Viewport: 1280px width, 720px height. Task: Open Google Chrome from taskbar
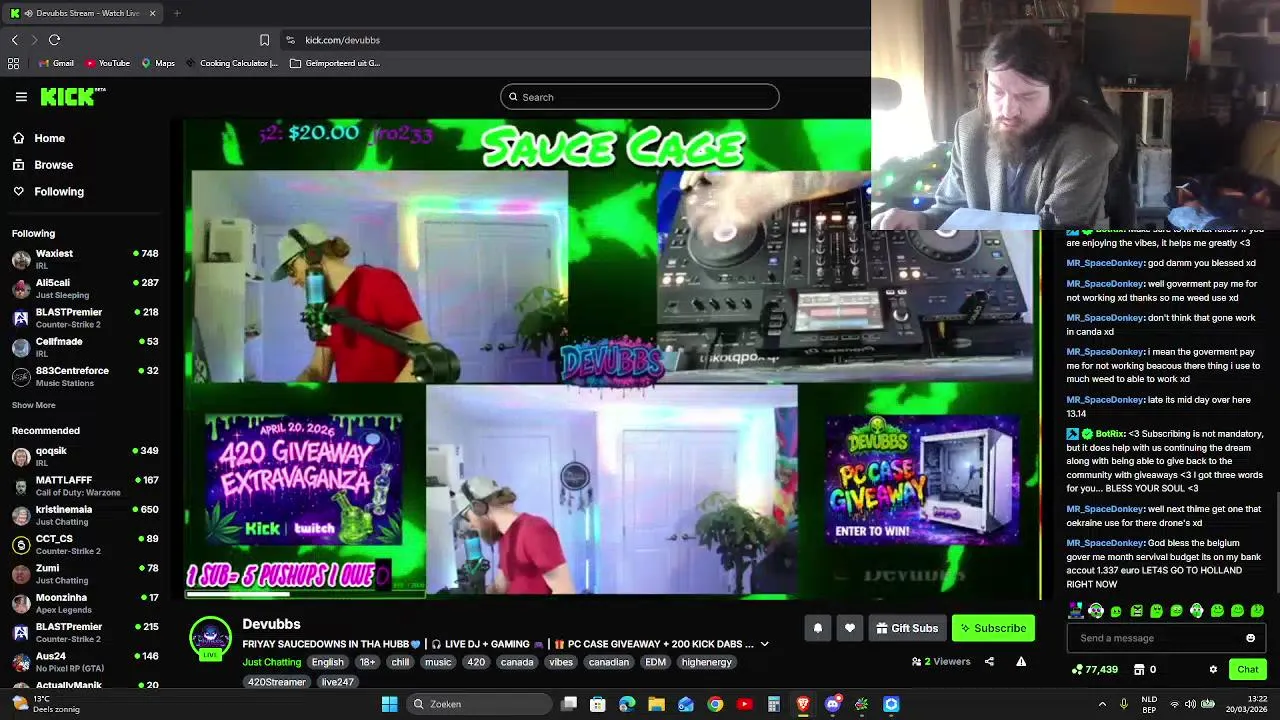click(715, 704)
